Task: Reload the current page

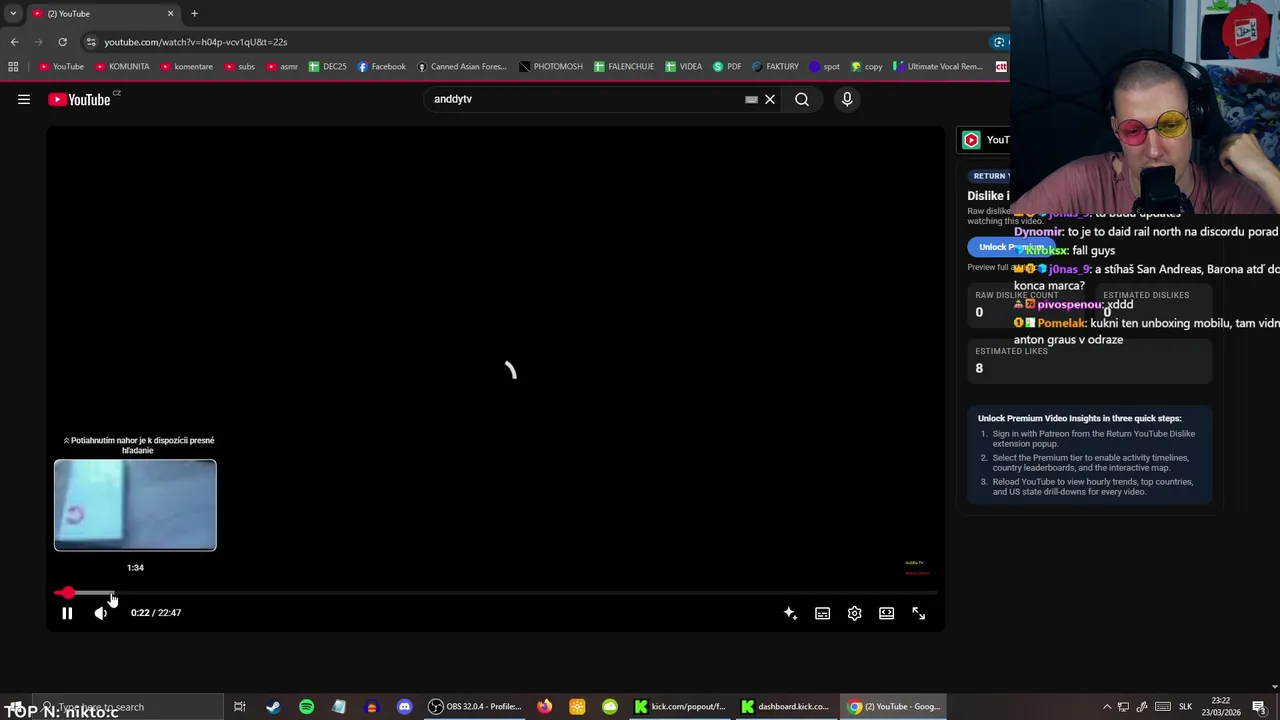Action: (62, 42)
